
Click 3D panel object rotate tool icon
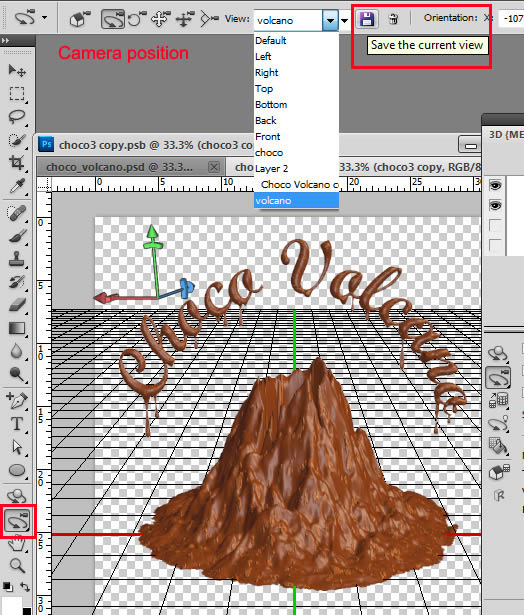[x=498, y=354]
